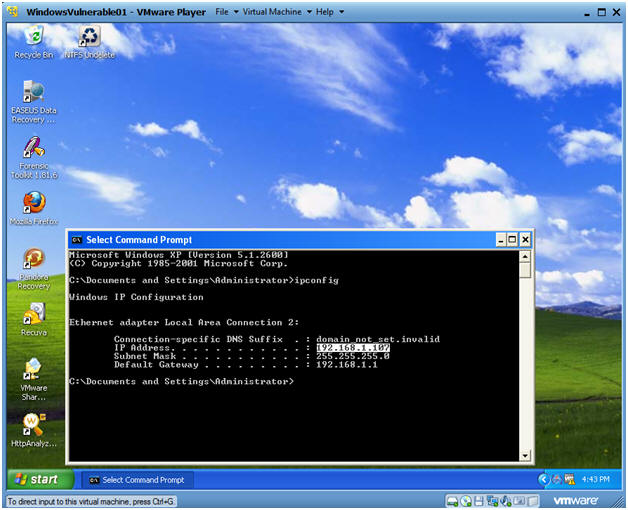Click the Command Prompt scroll up arrow
Viewport: 628px width, 510px height.
525,256
